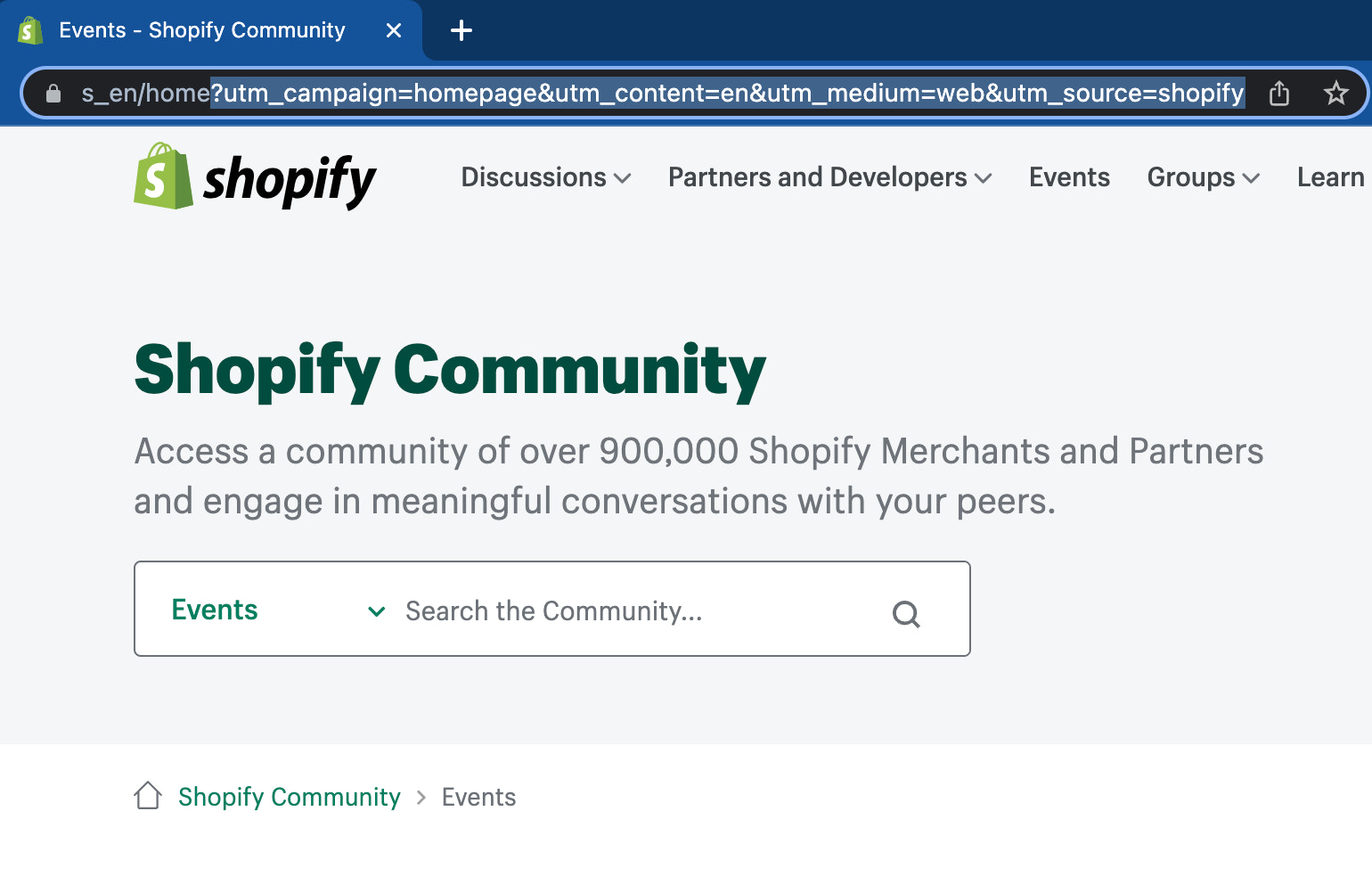
Task: Open the page share icon
Action: pos(1279,92)
